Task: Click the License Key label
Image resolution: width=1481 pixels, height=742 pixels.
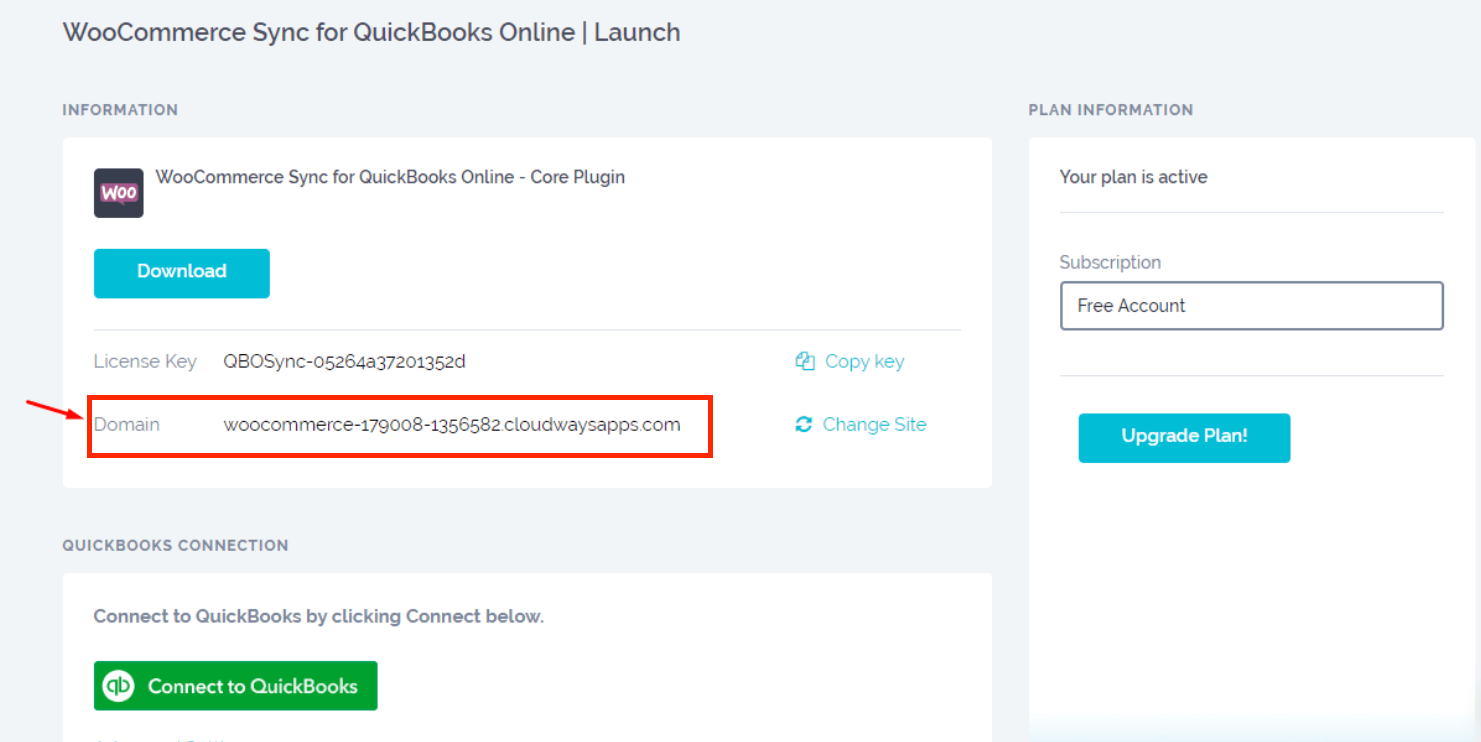Action: pos(145,362)
